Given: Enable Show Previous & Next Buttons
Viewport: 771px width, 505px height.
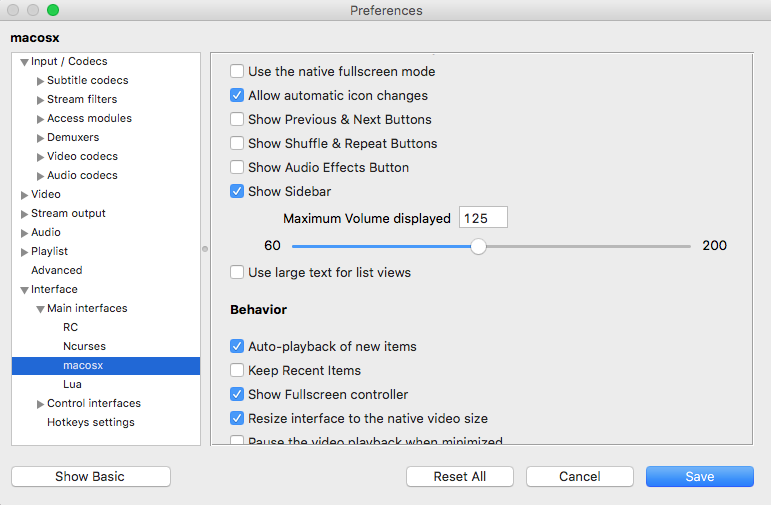Looking at the screenshot, I should (x=237, y=120).
